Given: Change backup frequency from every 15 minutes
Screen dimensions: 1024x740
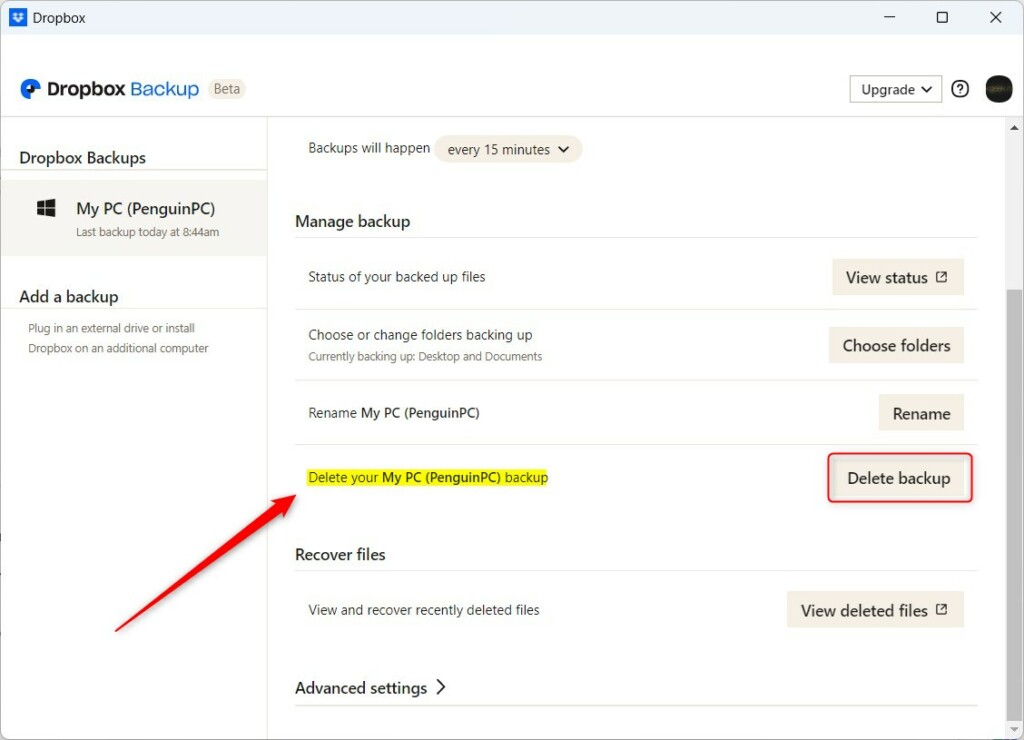Looking at the screenshot, I should click(508, 150).
